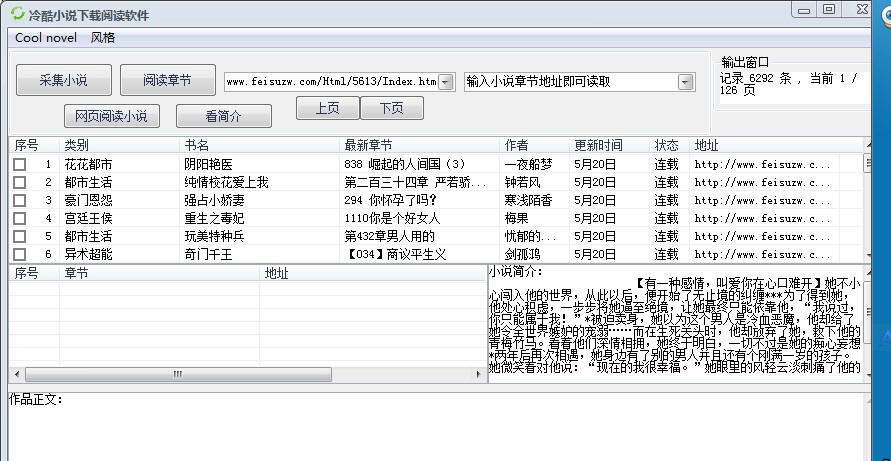Click the 小说简介 description text box
Screen dimensions: 891x461
point(675,325)
